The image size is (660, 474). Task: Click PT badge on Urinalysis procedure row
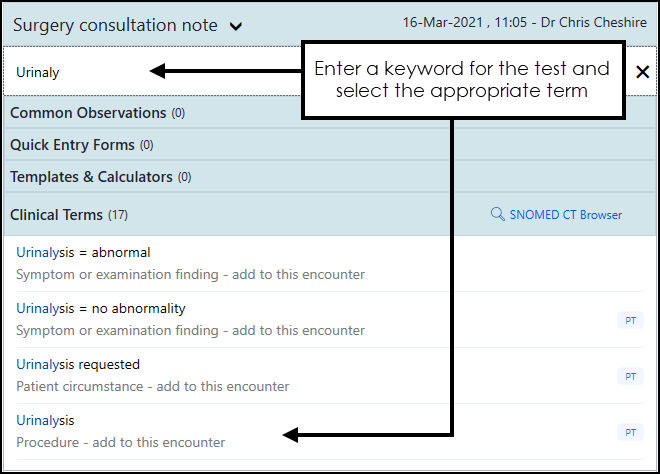point(629,432)
